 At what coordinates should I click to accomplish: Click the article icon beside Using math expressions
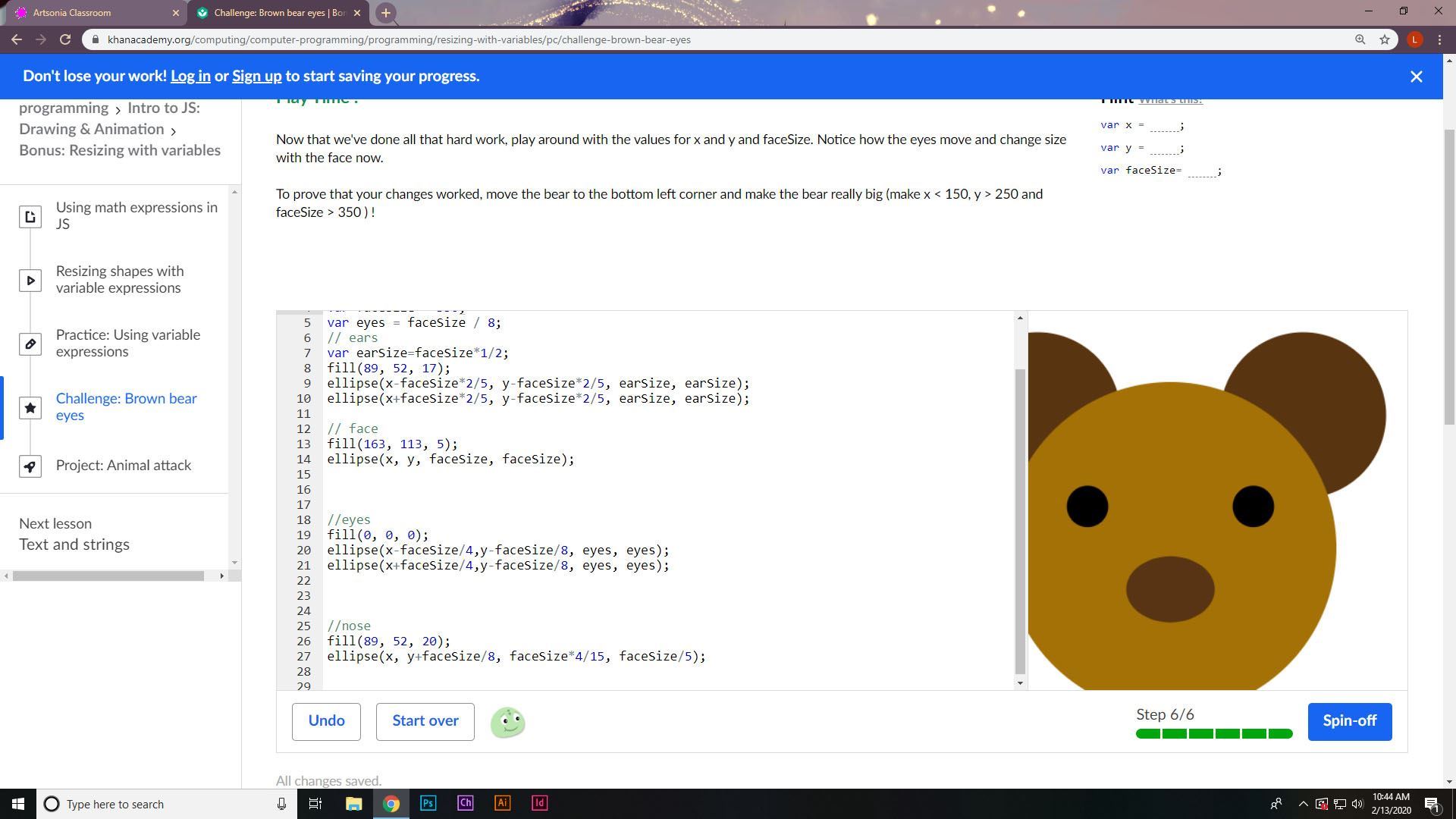click(x=30, y=217)
